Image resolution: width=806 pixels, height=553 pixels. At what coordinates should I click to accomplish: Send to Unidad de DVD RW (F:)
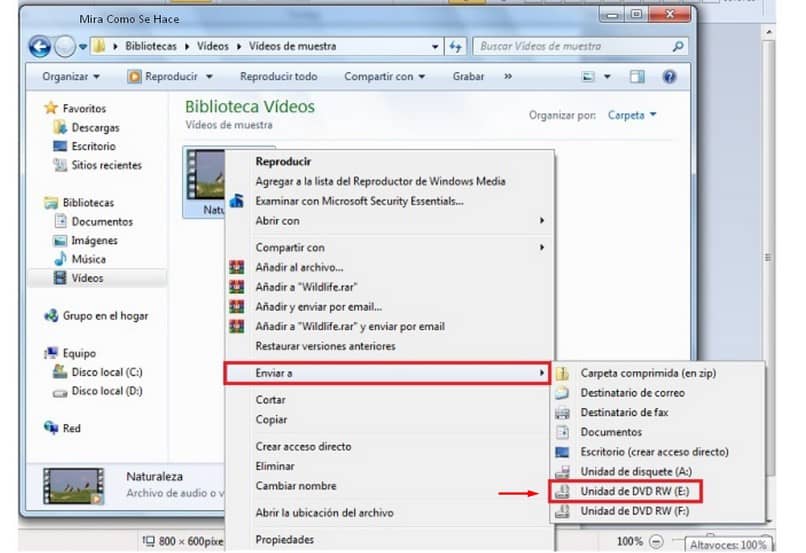(x=657, y=511)
